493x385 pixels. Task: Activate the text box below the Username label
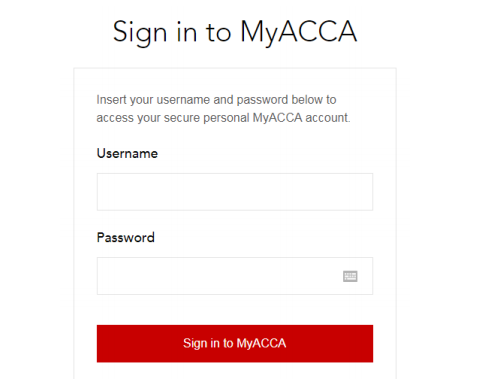235,192
